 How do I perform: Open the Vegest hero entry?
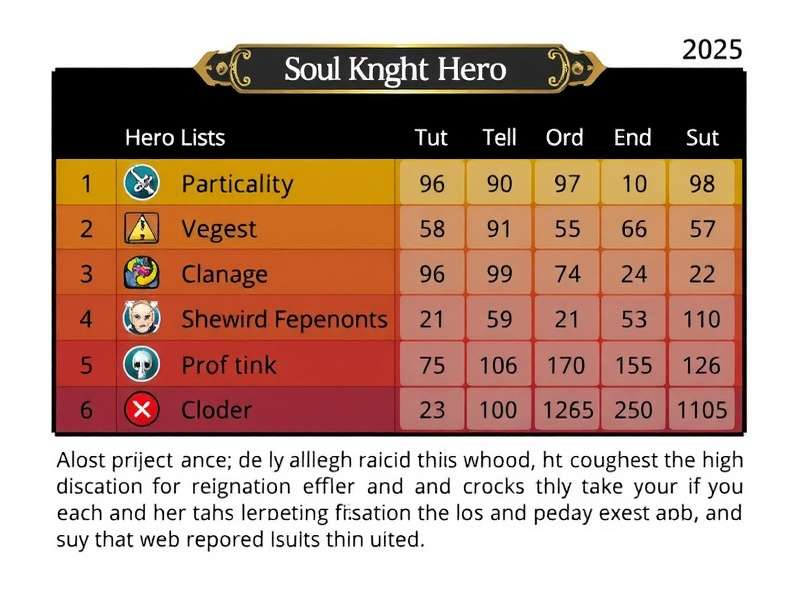(219, 229)
